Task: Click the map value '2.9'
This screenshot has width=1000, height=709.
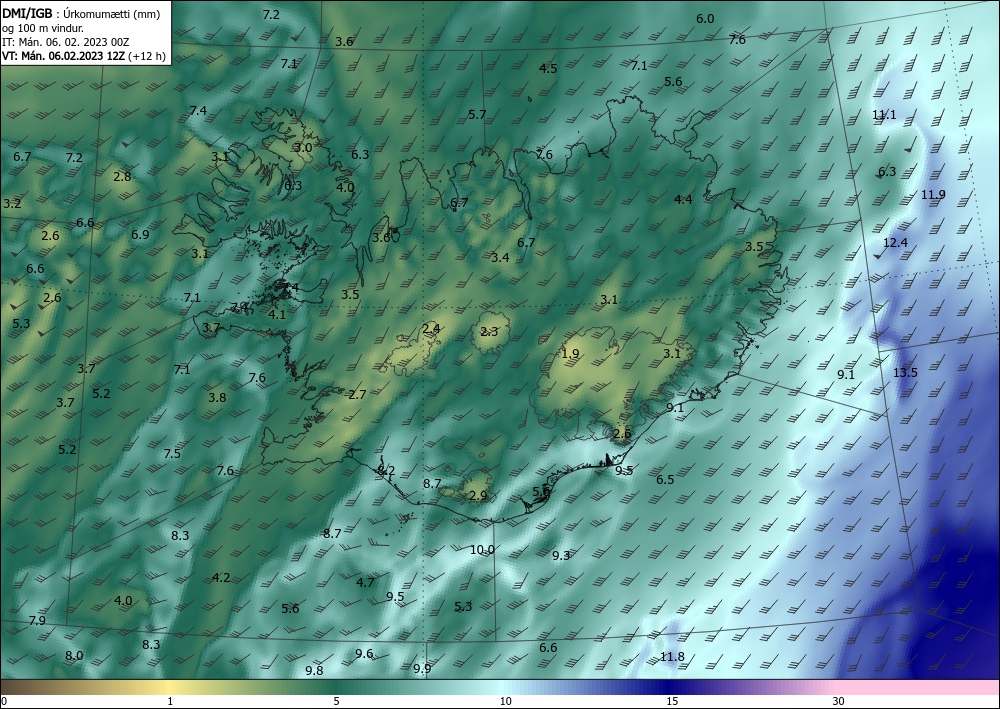Action: [x=478, y=495]
